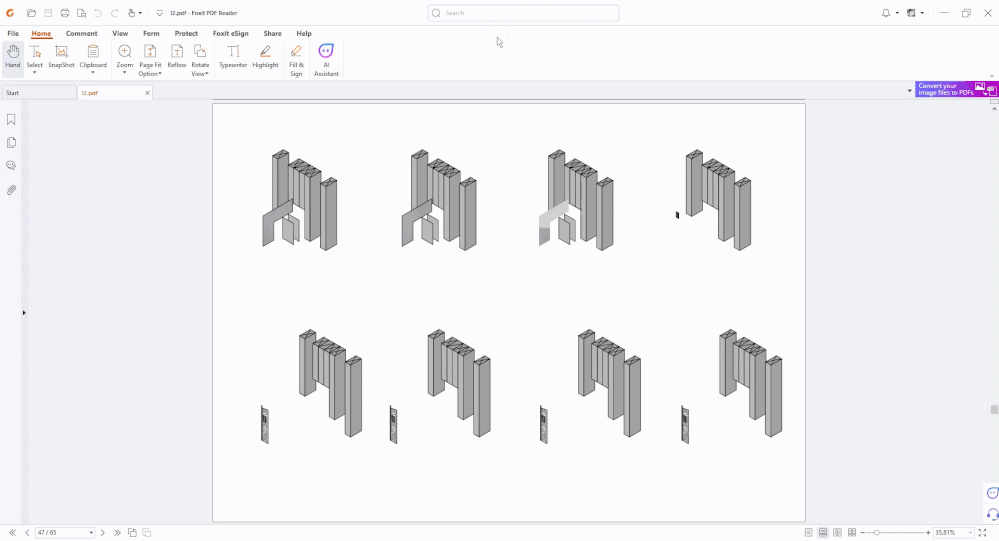999x541 pixels.
Task: Open the support headset icon
Action: [992, 514]
